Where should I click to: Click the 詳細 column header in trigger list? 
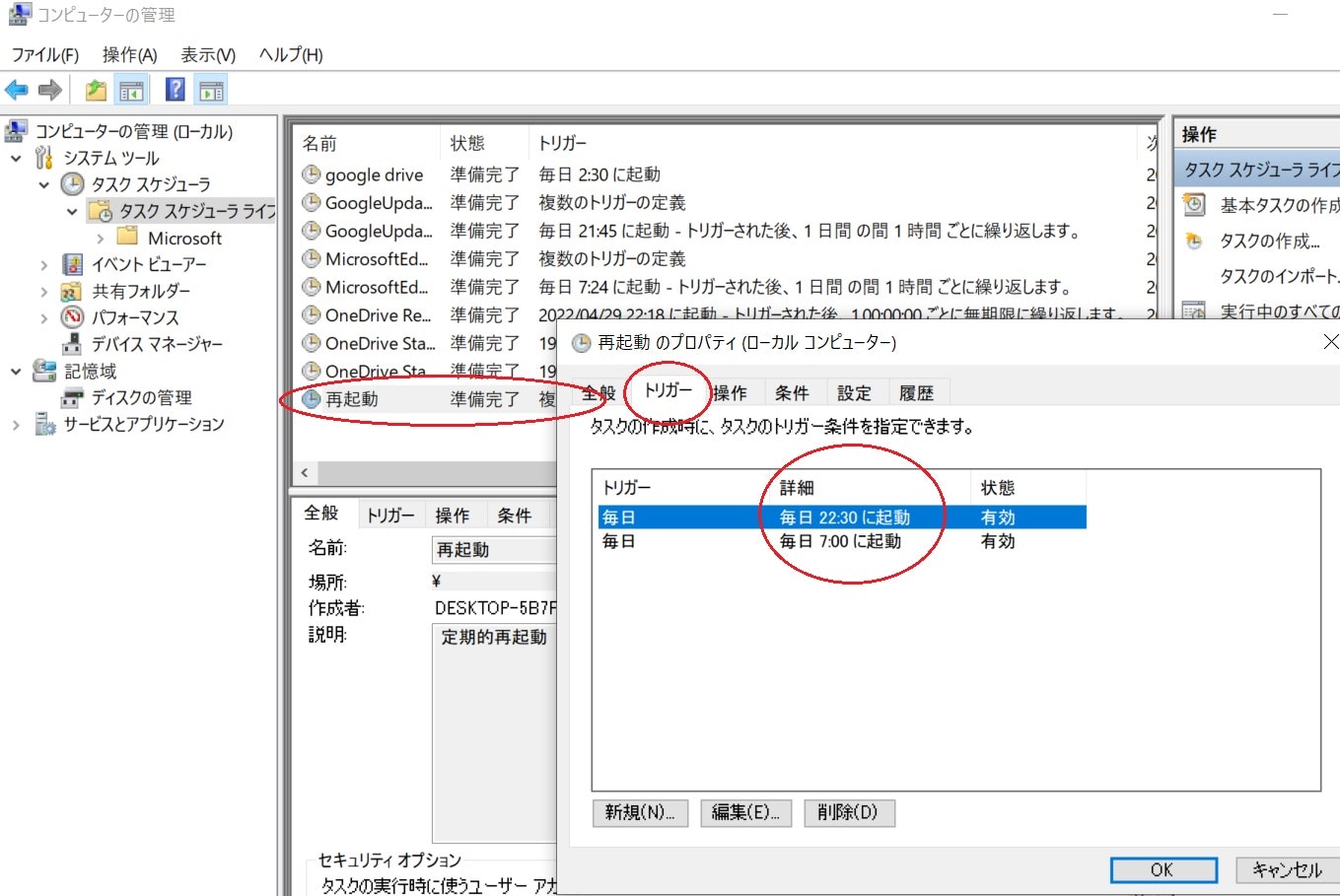[x=871, y=488]
